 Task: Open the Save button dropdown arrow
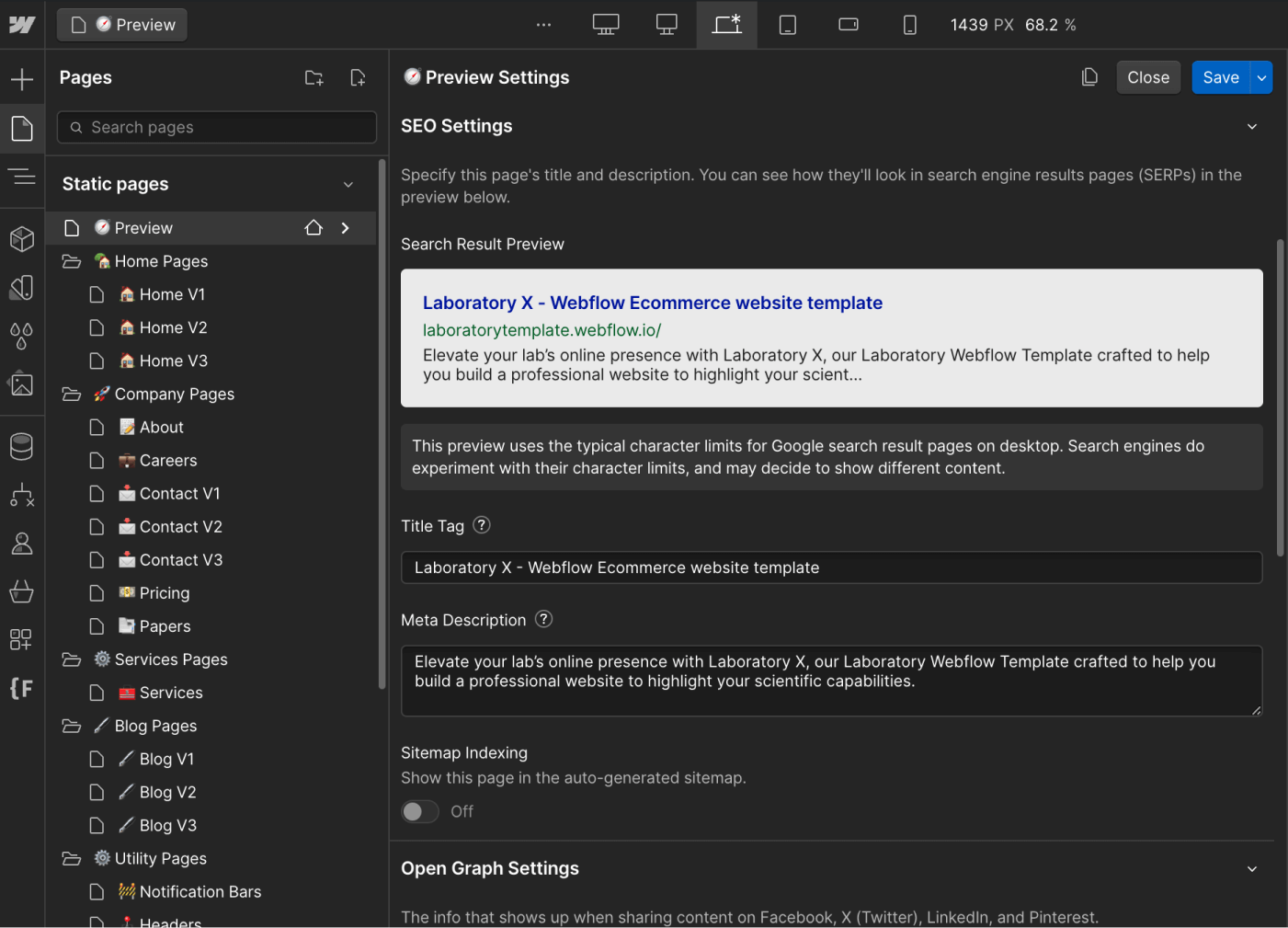[x=1261, y=77]
